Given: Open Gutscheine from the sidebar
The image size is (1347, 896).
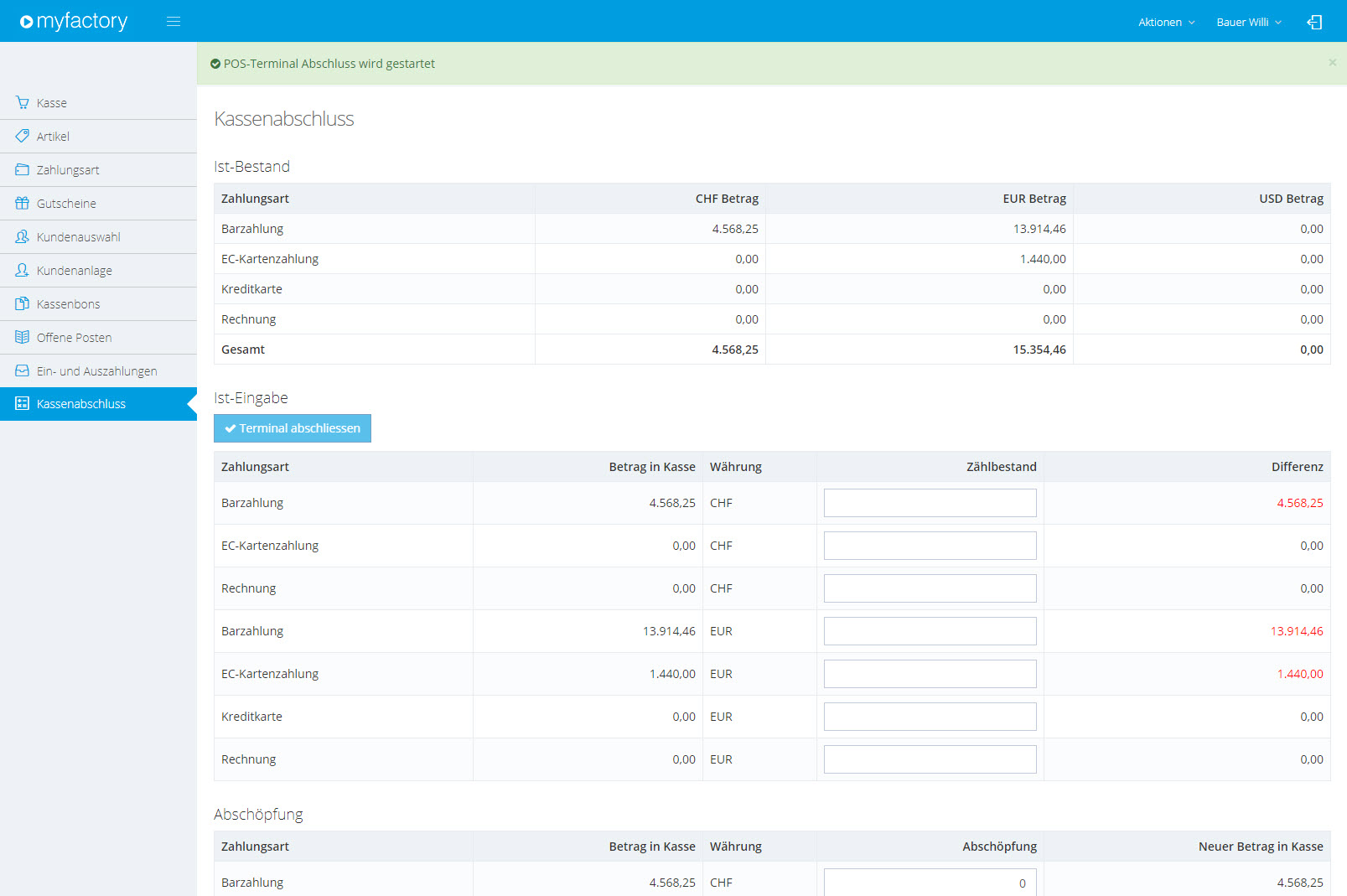Looking at the screenshot, I should click(x=98, y=204).
